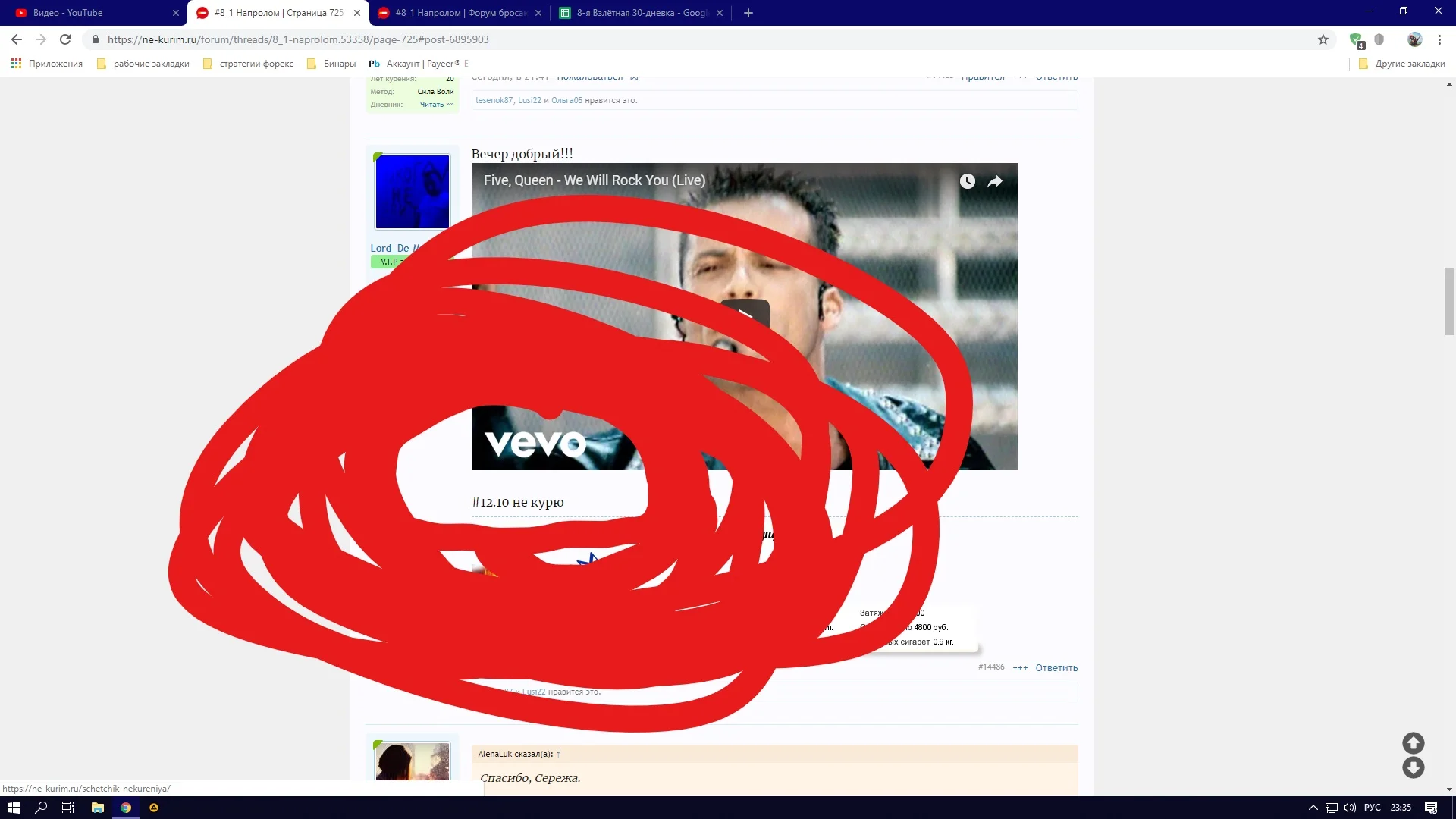The width and height of the screenshot is (1456, 819).
Task: Click the Lord_De-M blue avatar thumbnail
Action: pyautogui.click(x=413, y=192)
